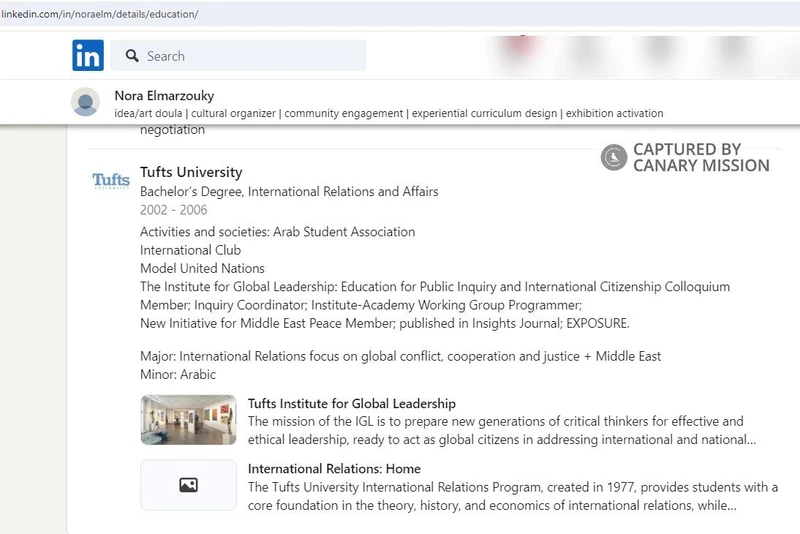Viewport: 800px width, 534px height.
Task: Select the Activities and societies: Arab Student Association line
Action: tap(278, 232)
